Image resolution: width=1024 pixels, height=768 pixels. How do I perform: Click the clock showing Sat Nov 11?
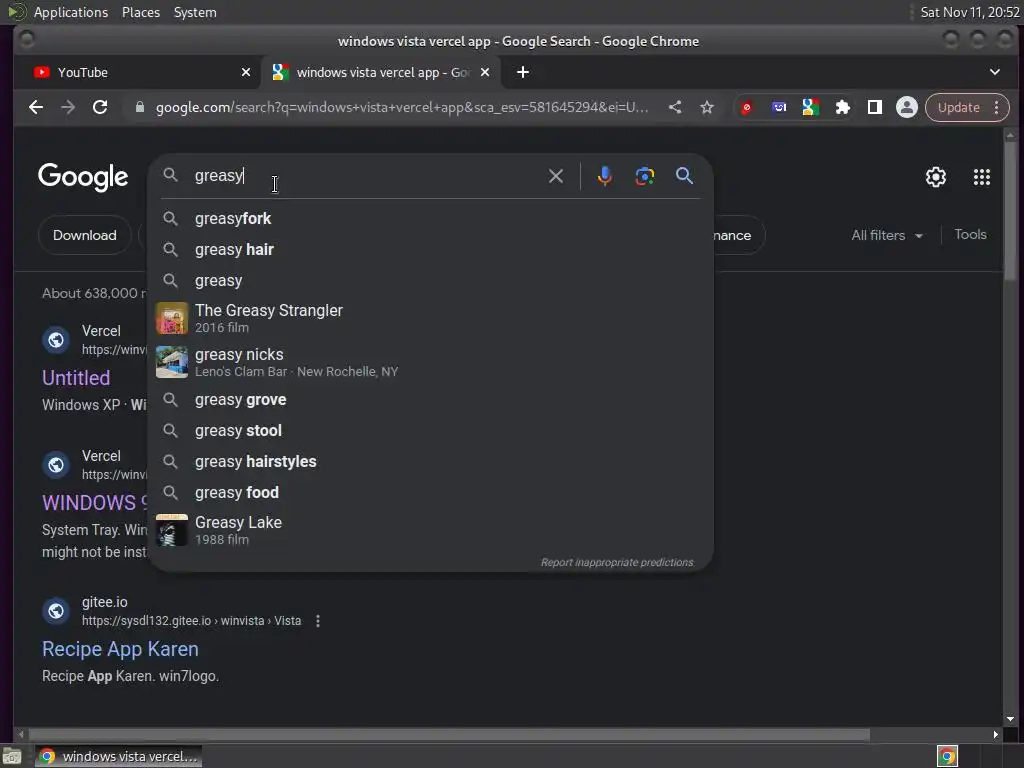(970, 12)
